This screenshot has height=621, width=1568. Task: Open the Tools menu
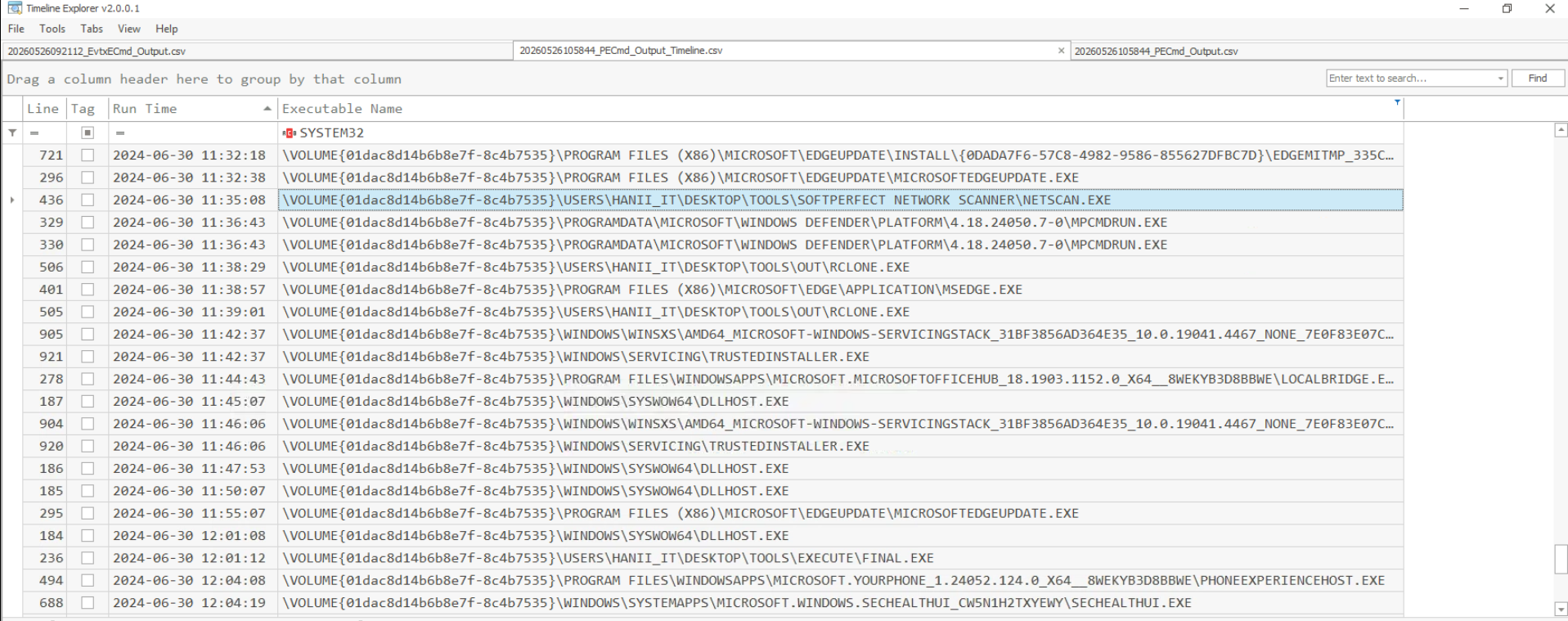point(52,29)
